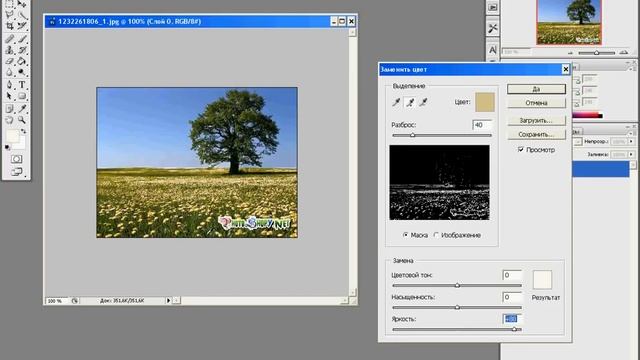Select the Paint Bucket tool
This screenshot has width=640, height=360.
pyautogui.click(x=22, y=61)
